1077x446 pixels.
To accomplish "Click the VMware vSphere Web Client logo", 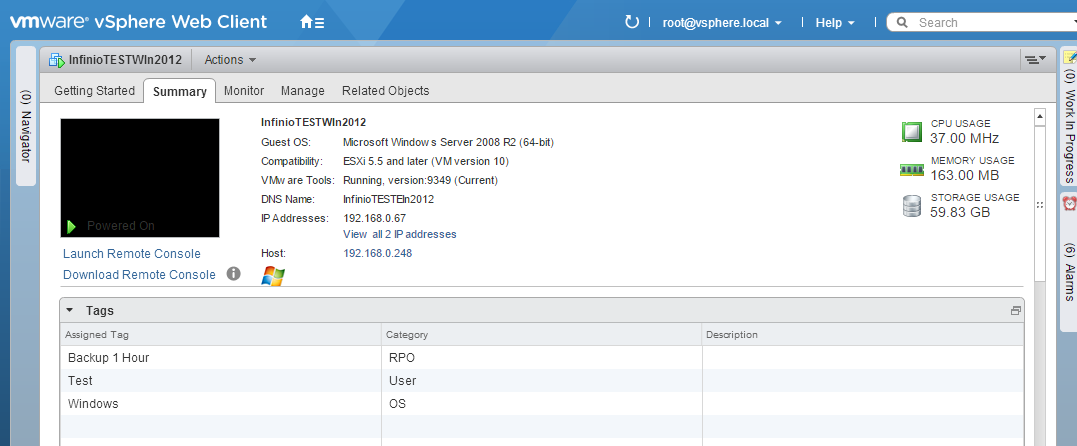I will coord(138,21).
